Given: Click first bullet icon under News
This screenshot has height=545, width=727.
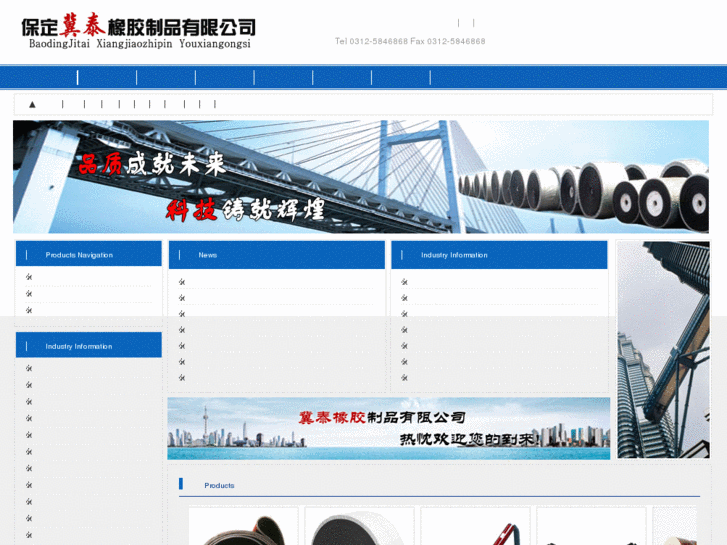Looking at the screenshot, I should 182,282.
